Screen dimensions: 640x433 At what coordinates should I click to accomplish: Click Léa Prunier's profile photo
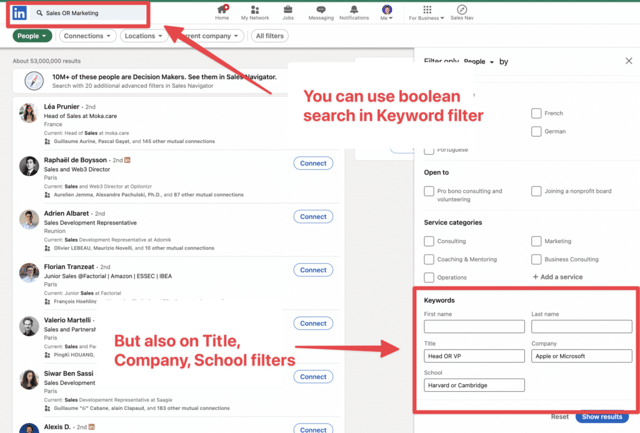tap(29, 113)
